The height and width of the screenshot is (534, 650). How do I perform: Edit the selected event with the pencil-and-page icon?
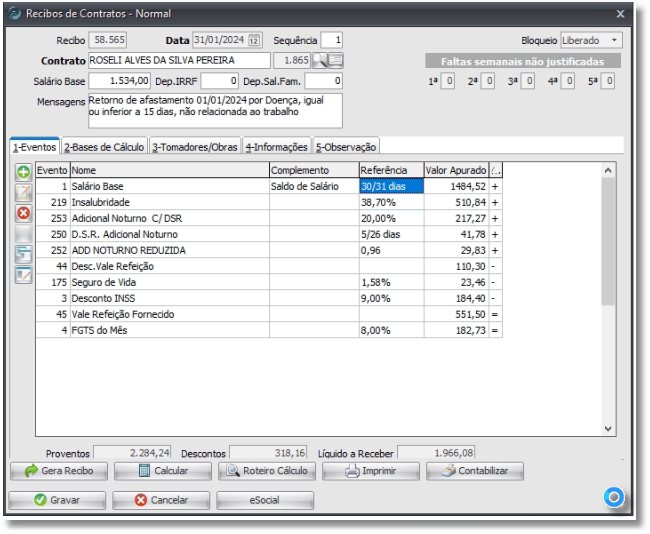coord(24,193)
